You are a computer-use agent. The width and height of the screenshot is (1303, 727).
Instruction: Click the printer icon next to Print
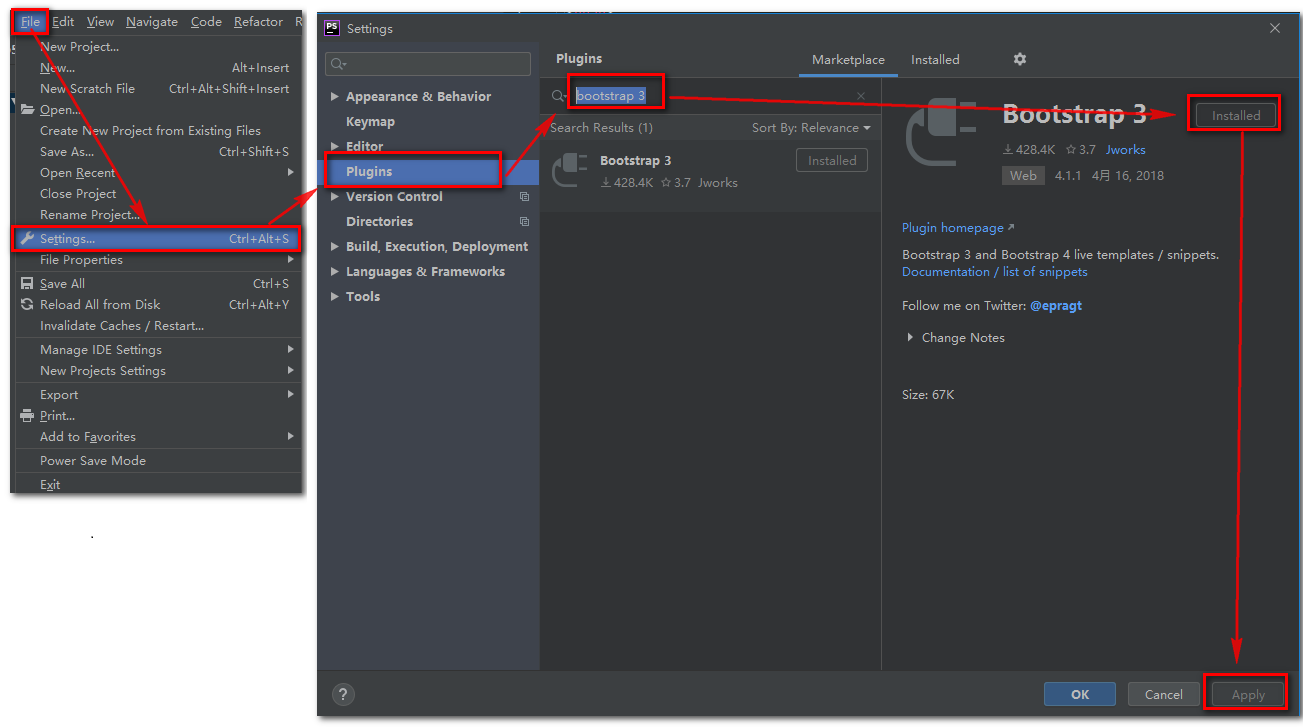coord(27,416)
